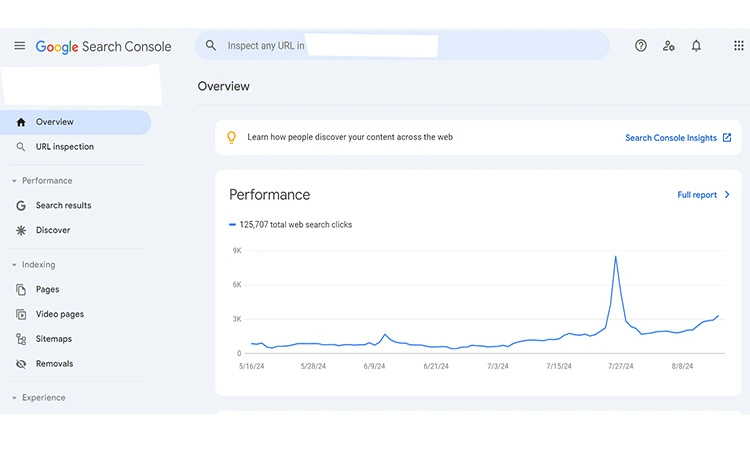Open Video pages report

60,314
